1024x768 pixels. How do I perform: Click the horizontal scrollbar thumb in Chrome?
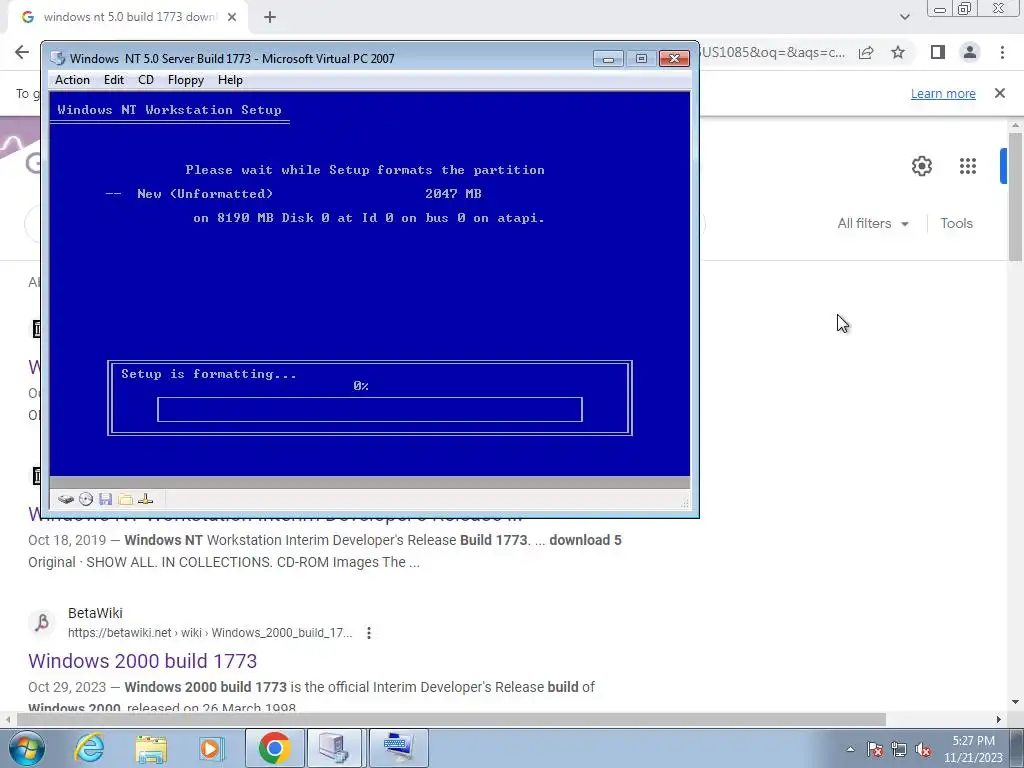[451, 719]
